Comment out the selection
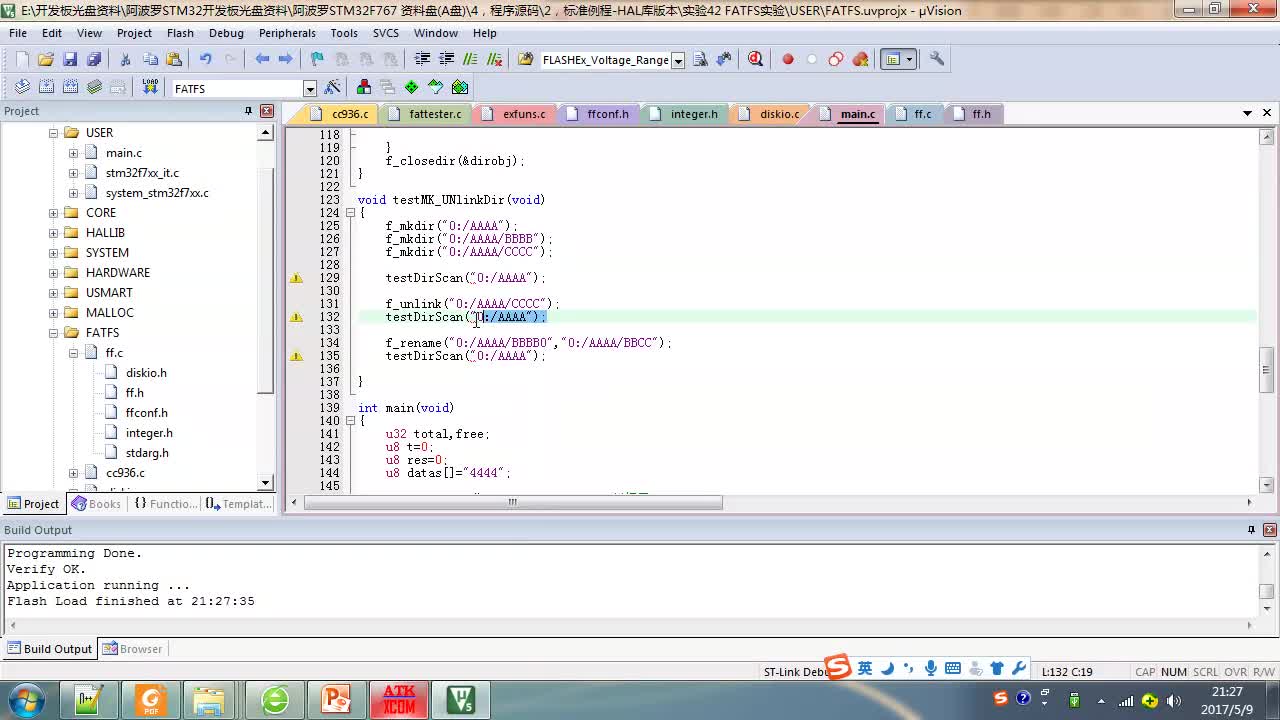Image resolution: width=1280 pixels, height=720 pixels. coord(470,59)
